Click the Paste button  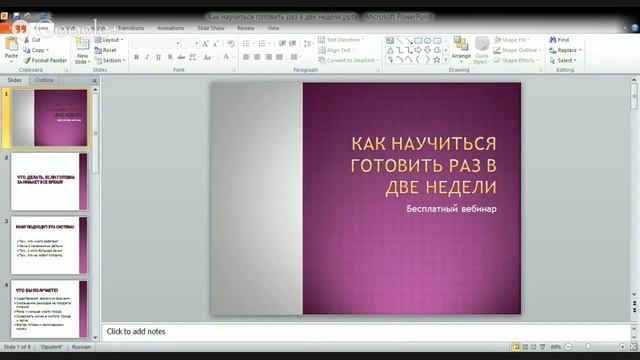point(11,49)
